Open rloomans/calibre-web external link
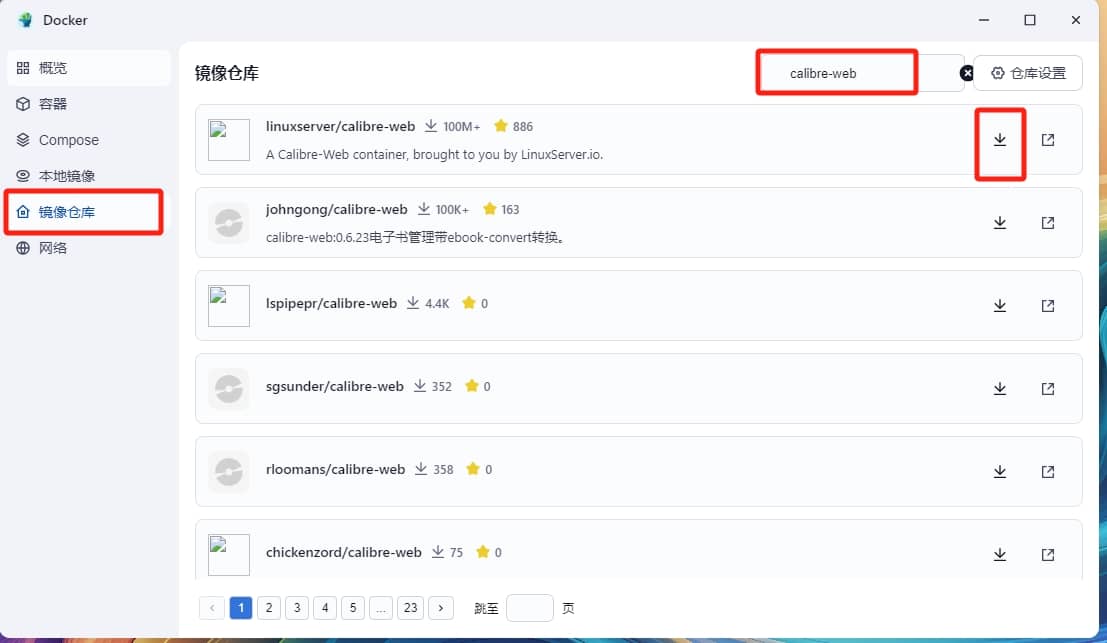1107x643 pixels. [1048, 471]
